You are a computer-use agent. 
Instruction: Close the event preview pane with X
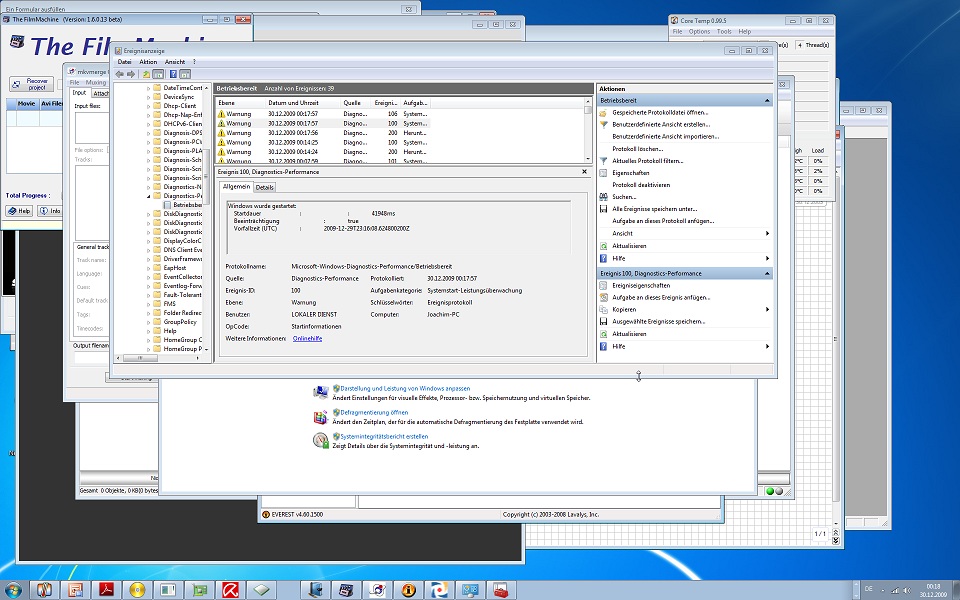(x=584, y=172)
